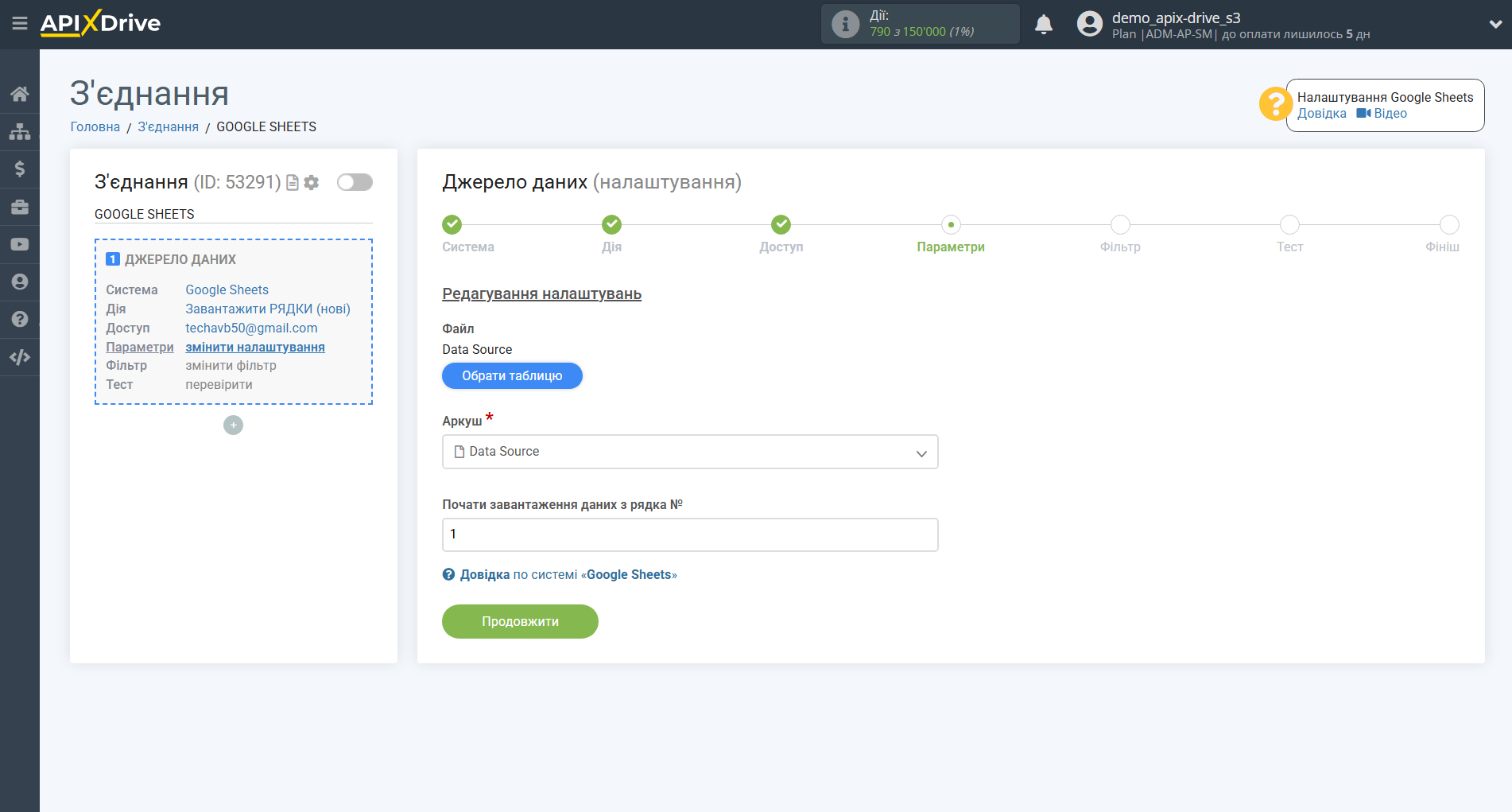The height and width of the screenshot is (812, 1512).
Task: Navigate to Головна breadcrumb link
Action: 95,126
